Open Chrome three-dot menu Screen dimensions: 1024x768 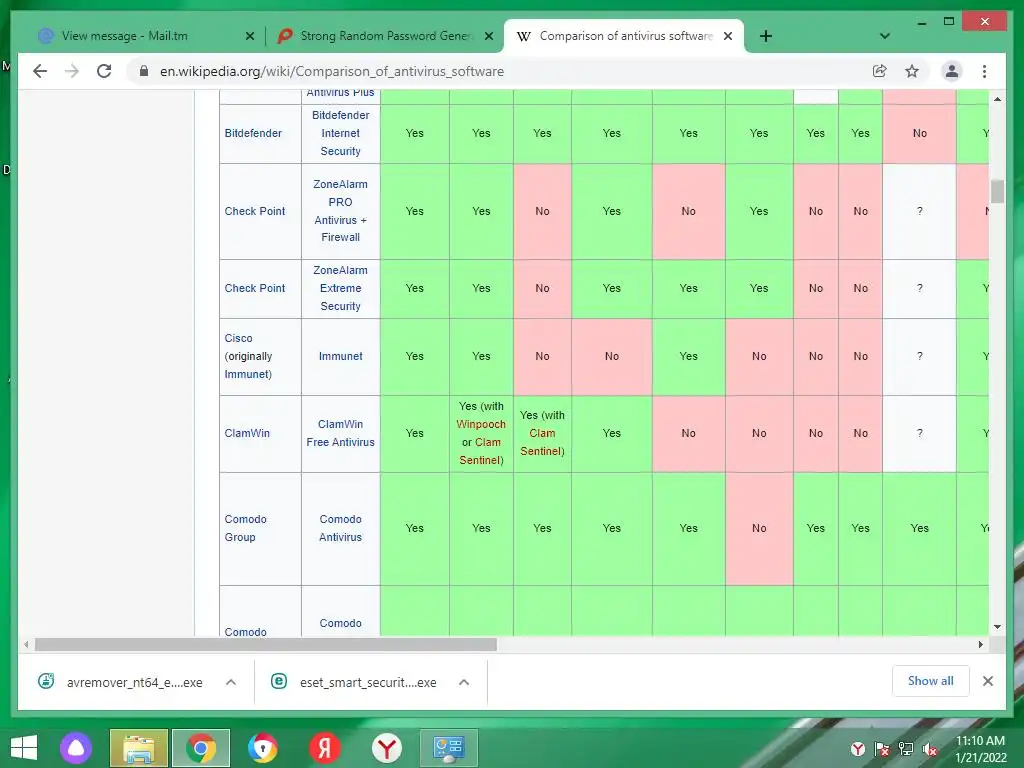984,71
